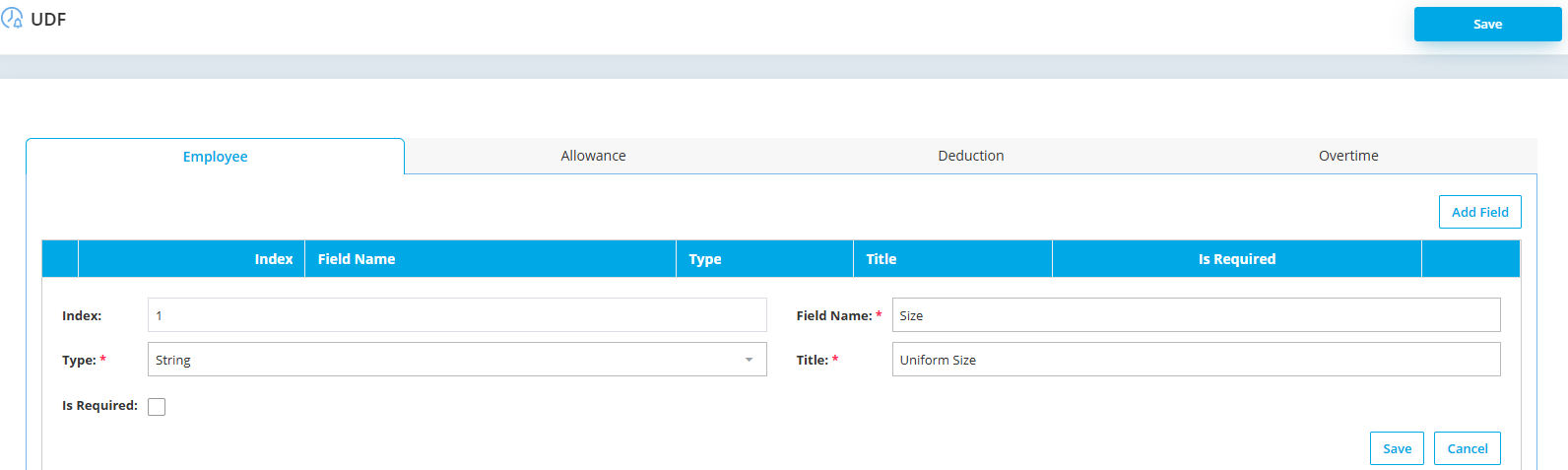Image resolution: width=1568 pixels, height=470 pixels.
Task: Focus the Index input field
Action: point(457,315)
